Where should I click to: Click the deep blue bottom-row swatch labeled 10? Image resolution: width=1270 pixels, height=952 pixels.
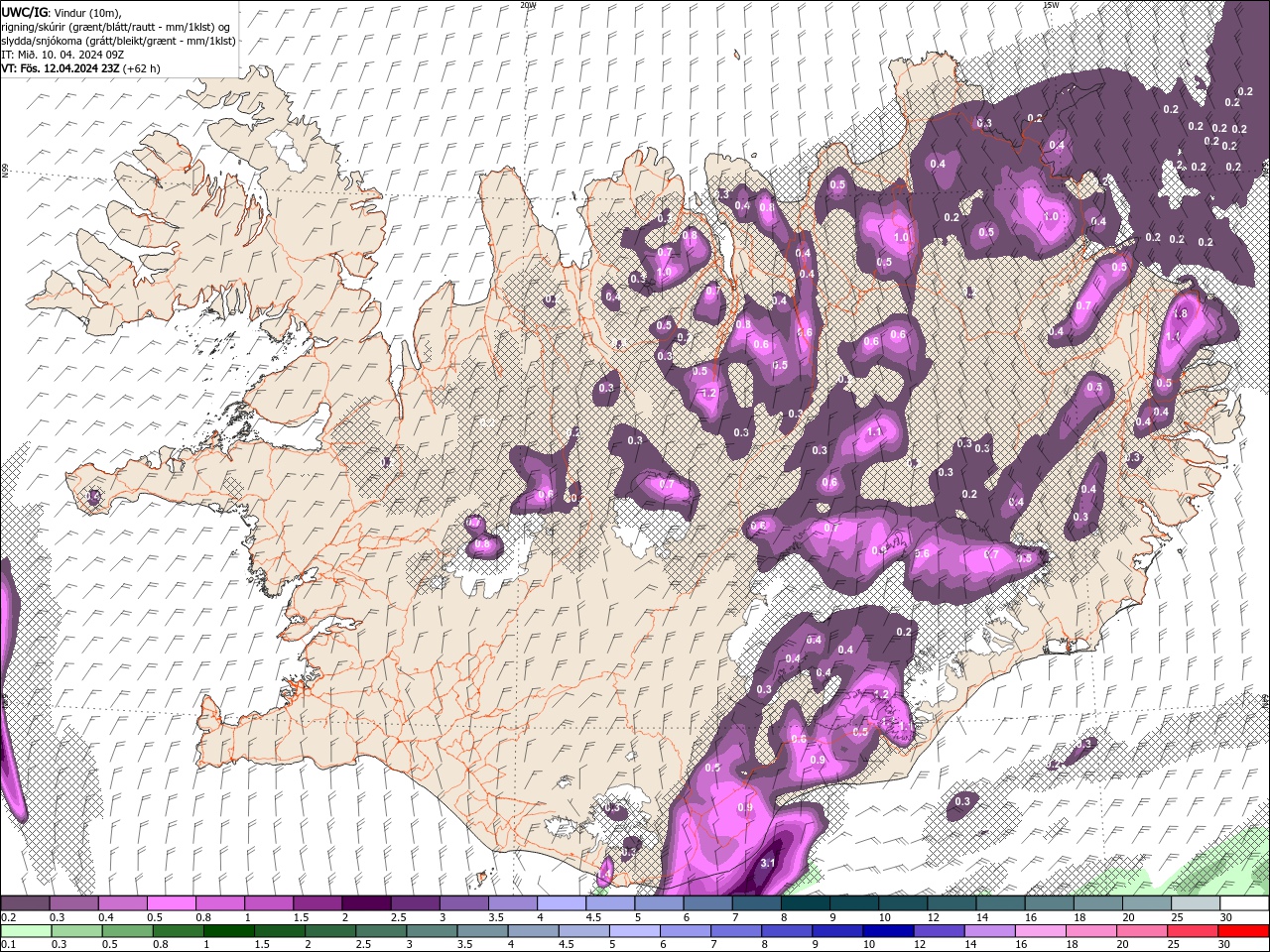(888, 931)
